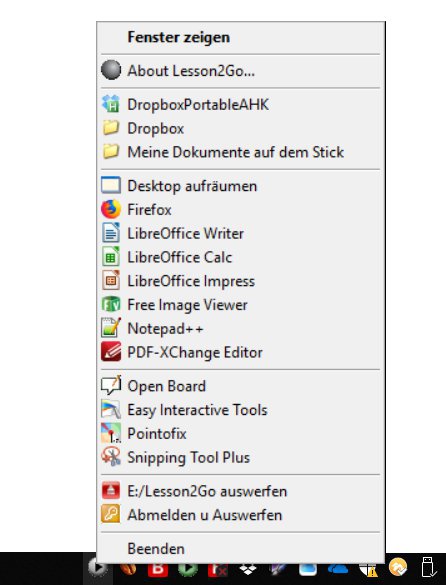Click the LibreOffice Impress presentation icon
Viewport: 446px width, 585px height.
pos(111,281)
